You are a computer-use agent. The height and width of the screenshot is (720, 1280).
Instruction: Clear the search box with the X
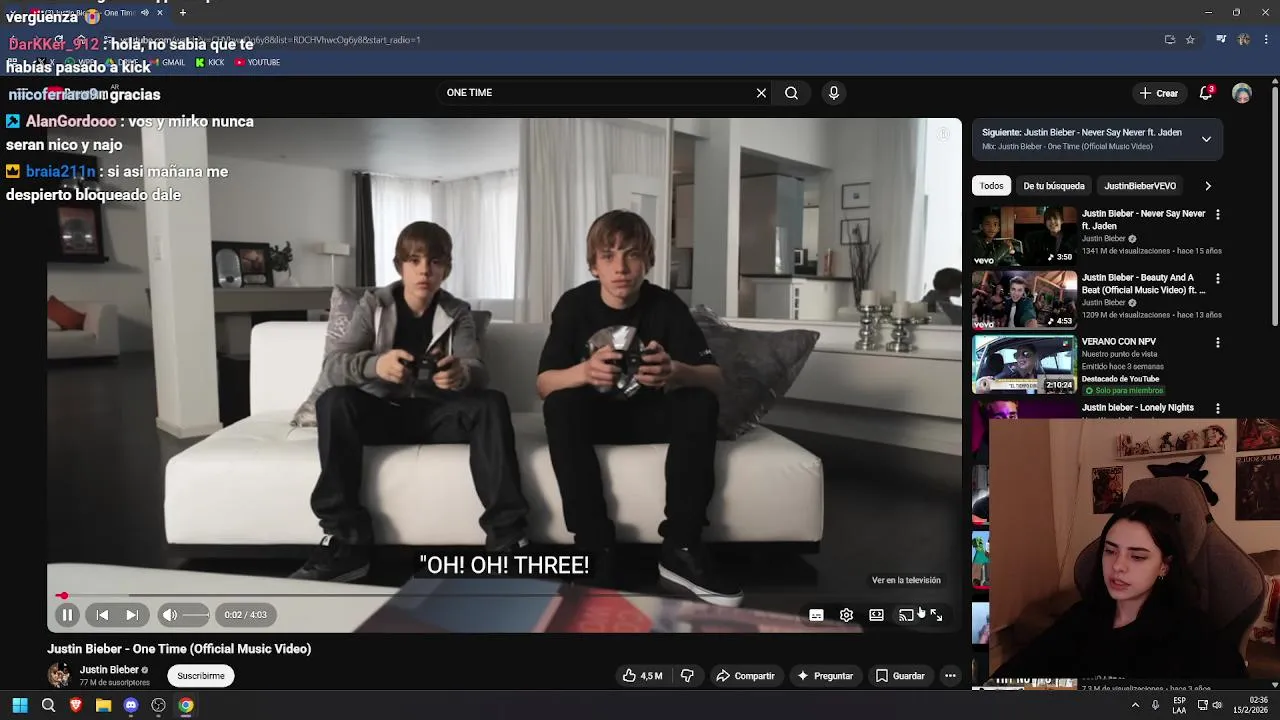coord(761,93)
